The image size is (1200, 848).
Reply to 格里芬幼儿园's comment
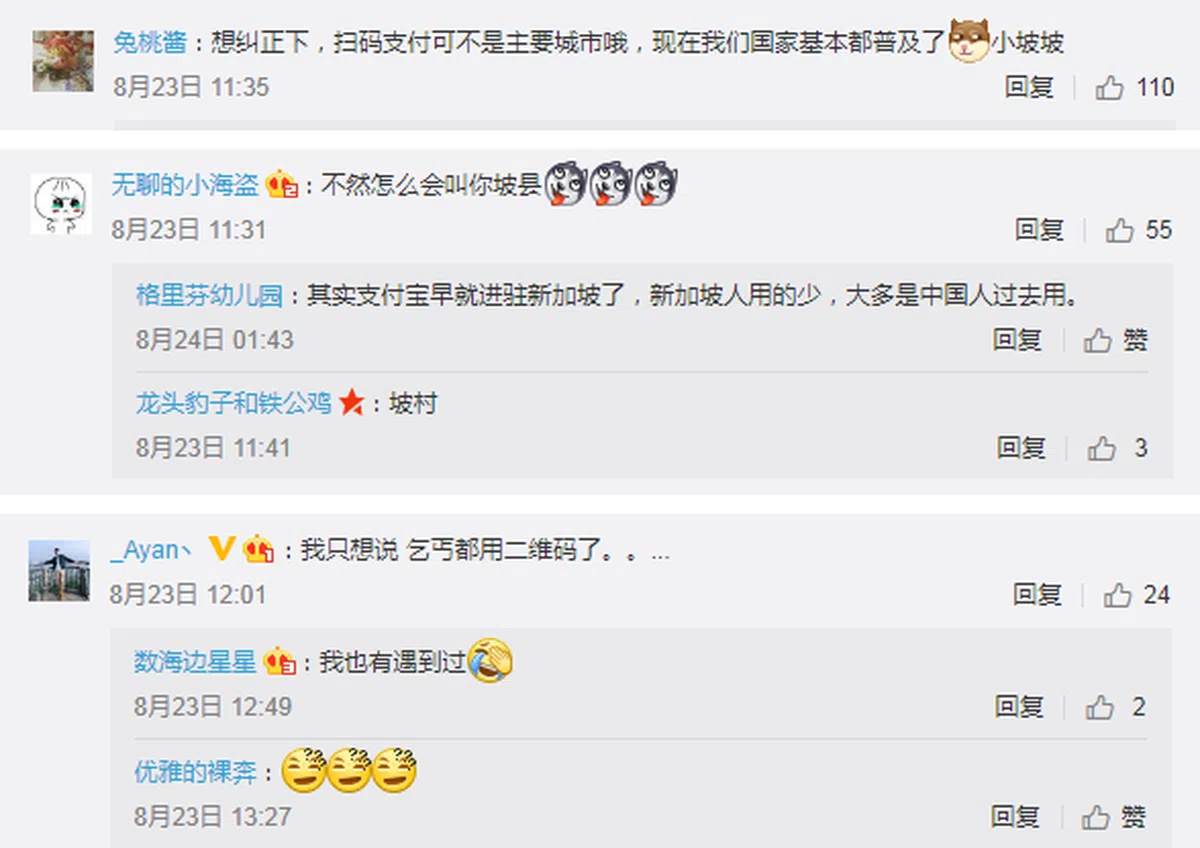coord(1017,340)
